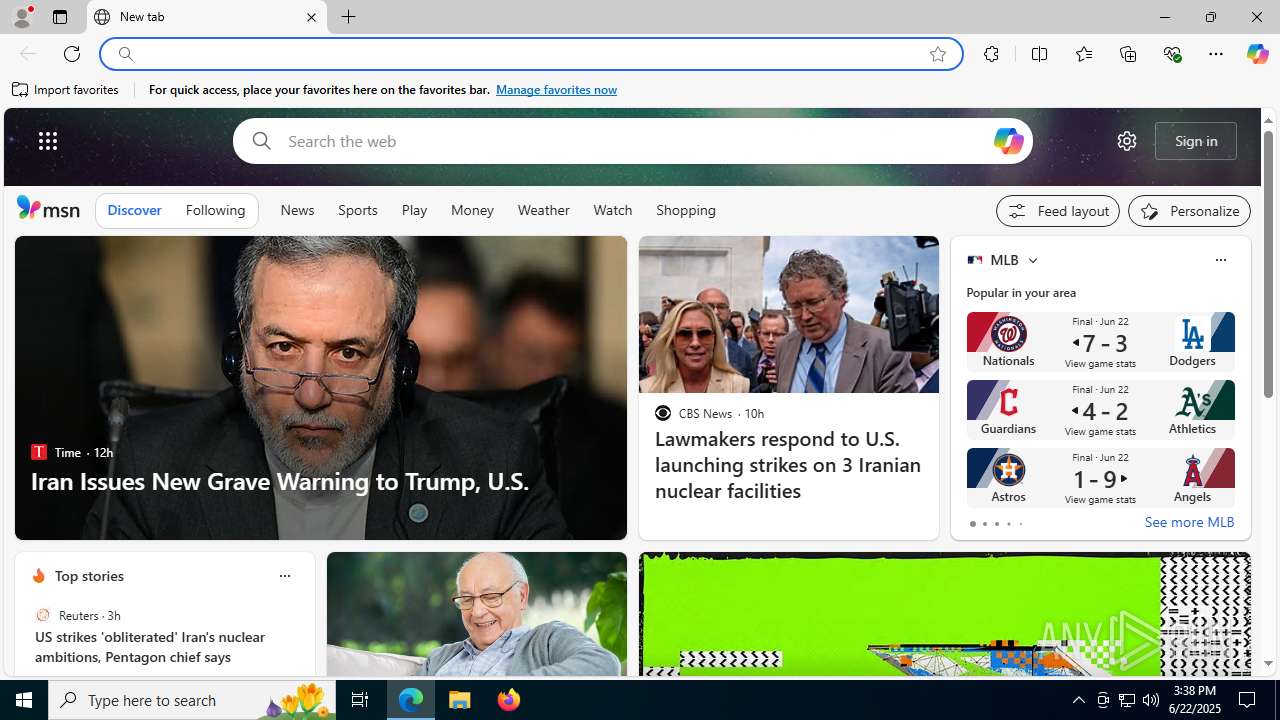This screenshot has height=720, width=1280.
Task: Open the Money section
Action: pos(472,211)
